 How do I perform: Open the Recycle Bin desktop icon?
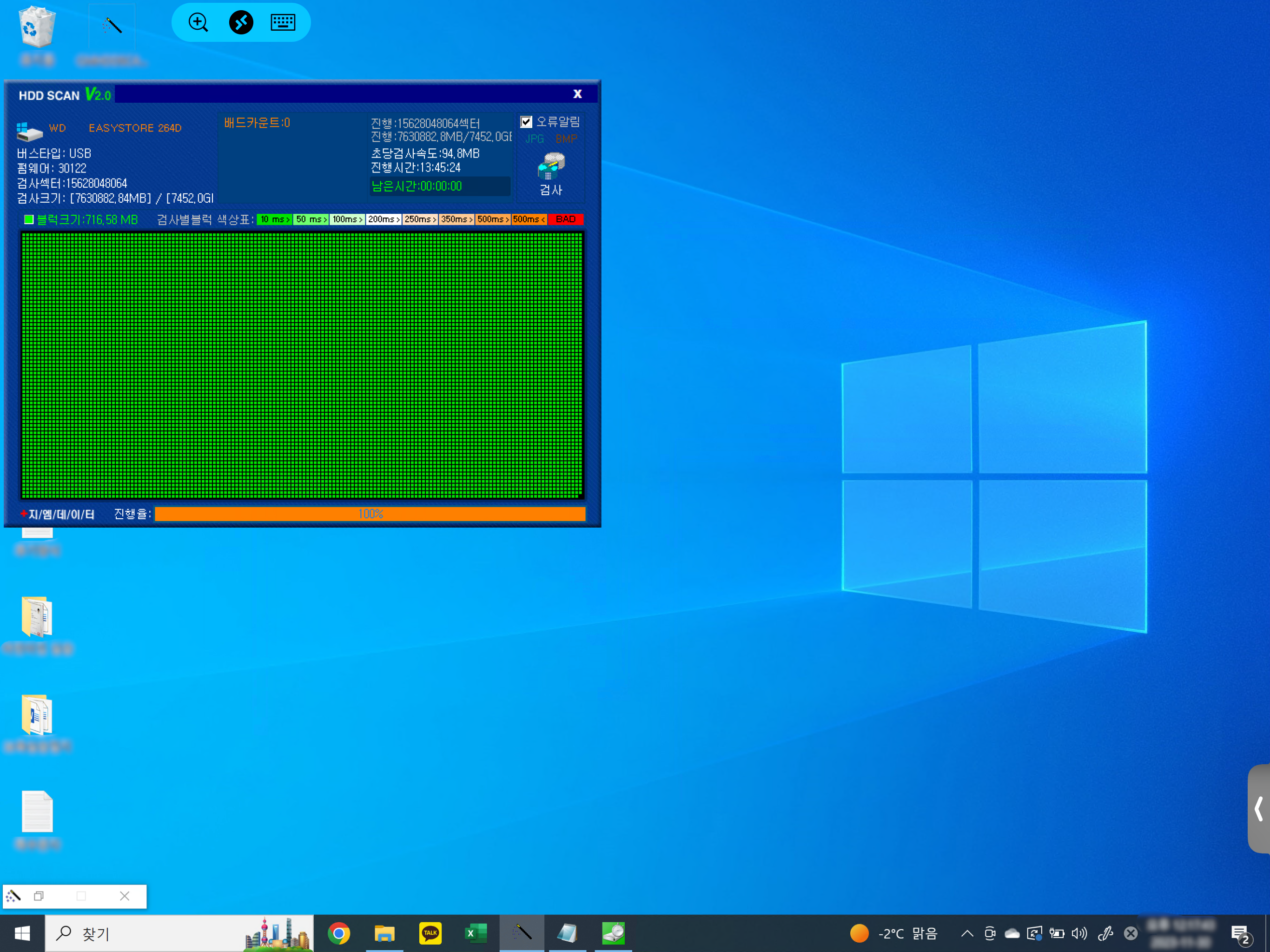pyautogui.click(x=37, y=27)
